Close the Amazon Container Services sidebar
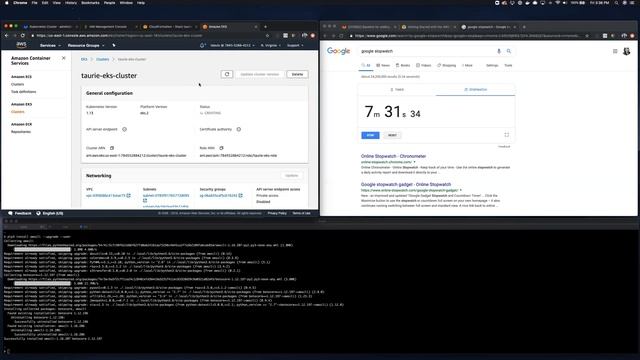 point(64,58)
